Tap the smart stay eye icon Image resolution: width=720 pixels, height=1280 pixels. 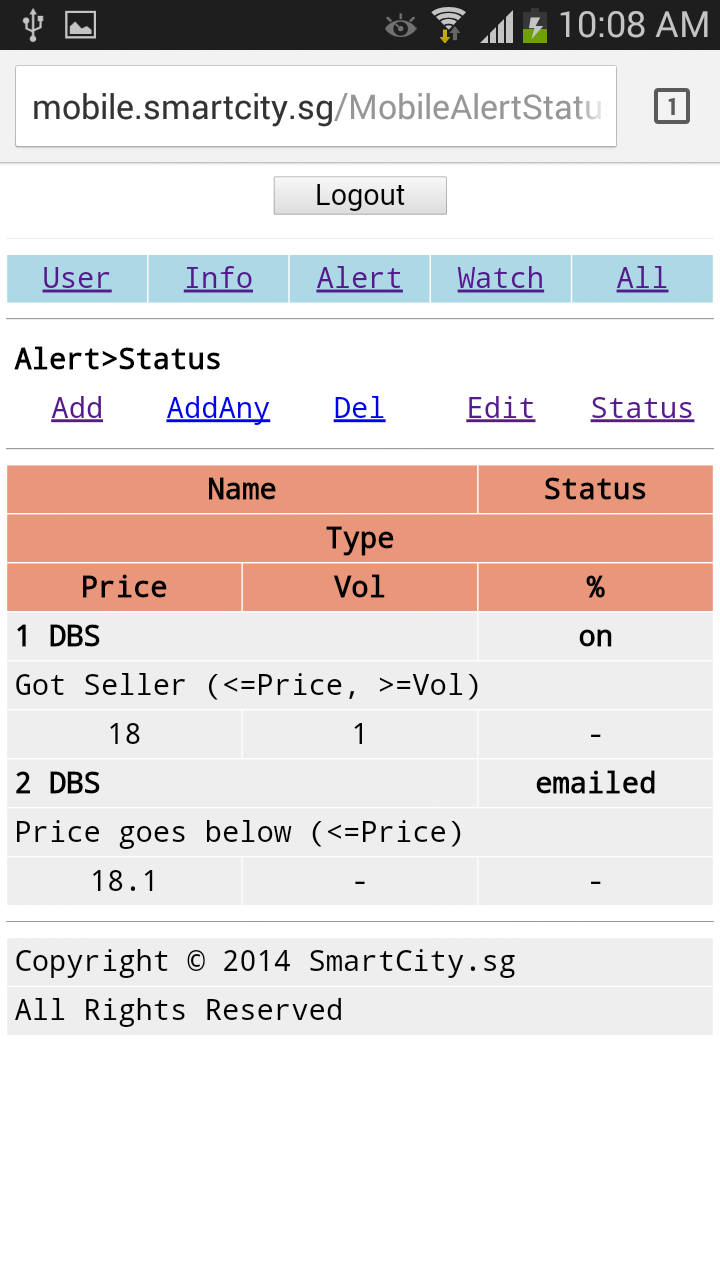coord(400,26)
